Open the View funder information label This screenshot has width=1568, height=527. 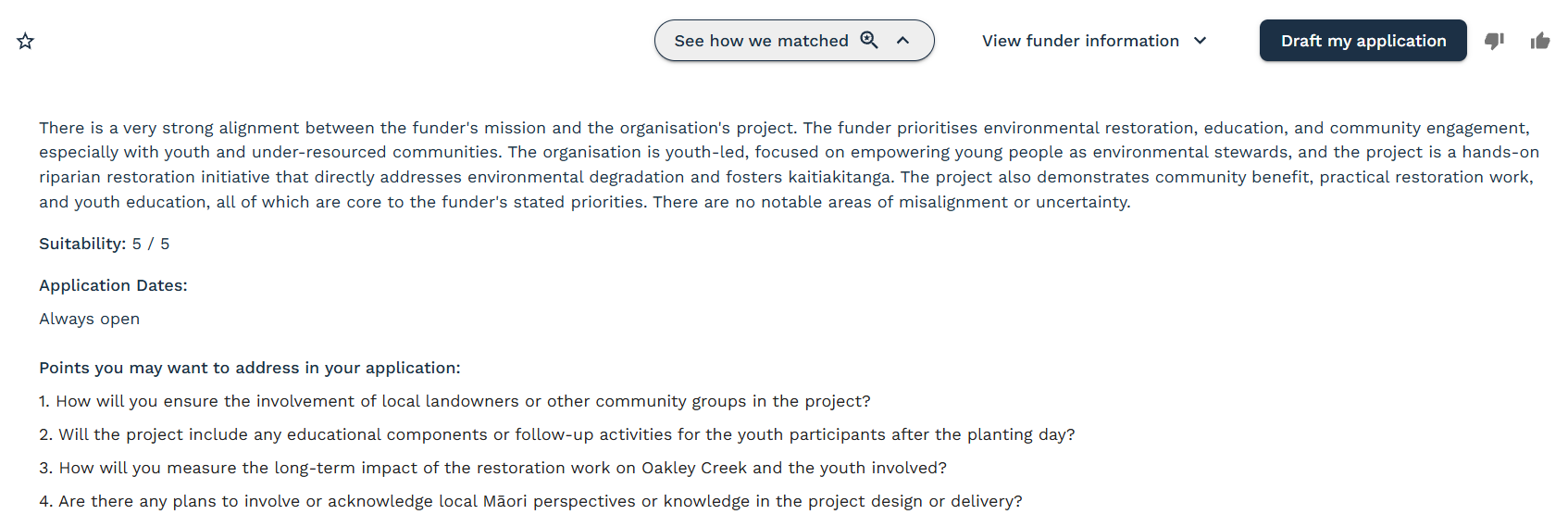tap(1080, 41)
